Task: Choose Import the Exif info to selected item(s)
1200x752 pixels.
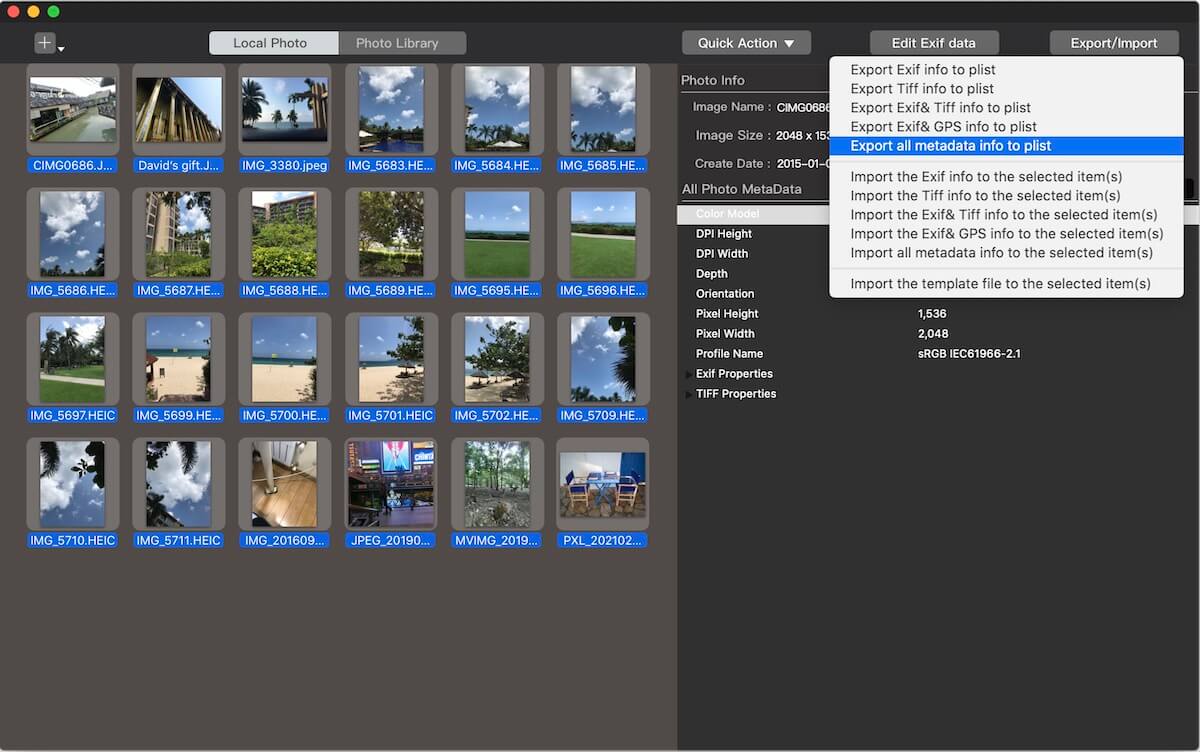Action: (1006, 177)
